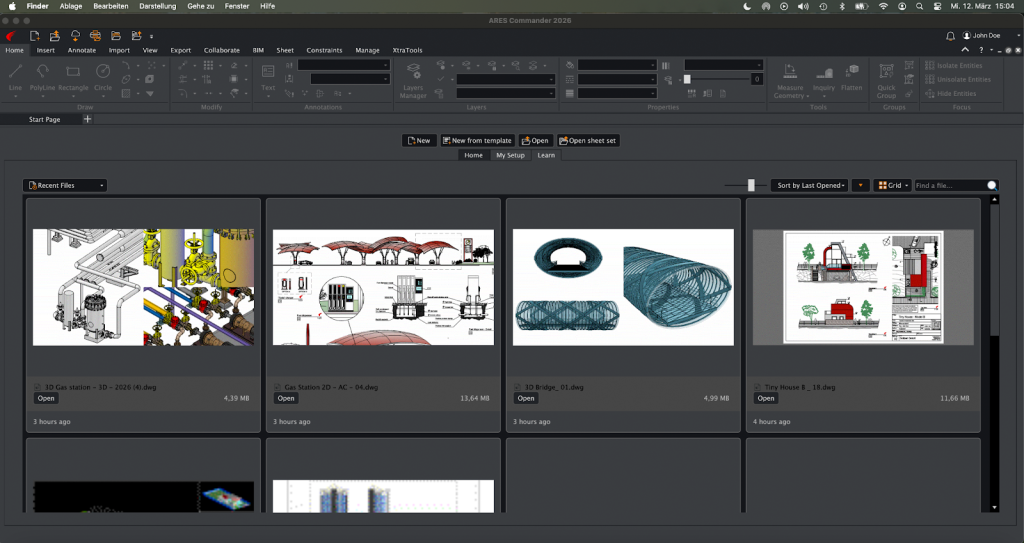Click the magnifier icon in Find a file
Image resolution: width=1024 pixels, height=543 pixels.
[992, 186]
